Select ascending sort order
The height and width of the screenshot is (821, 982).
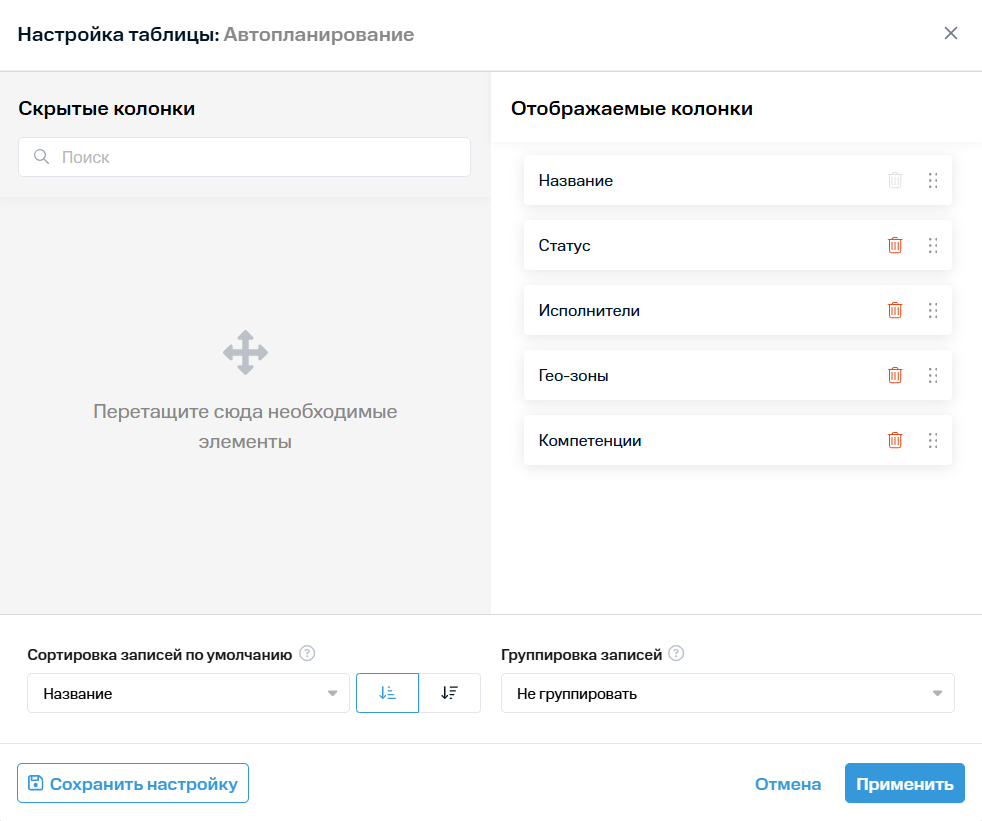click(x=387, y=693)
